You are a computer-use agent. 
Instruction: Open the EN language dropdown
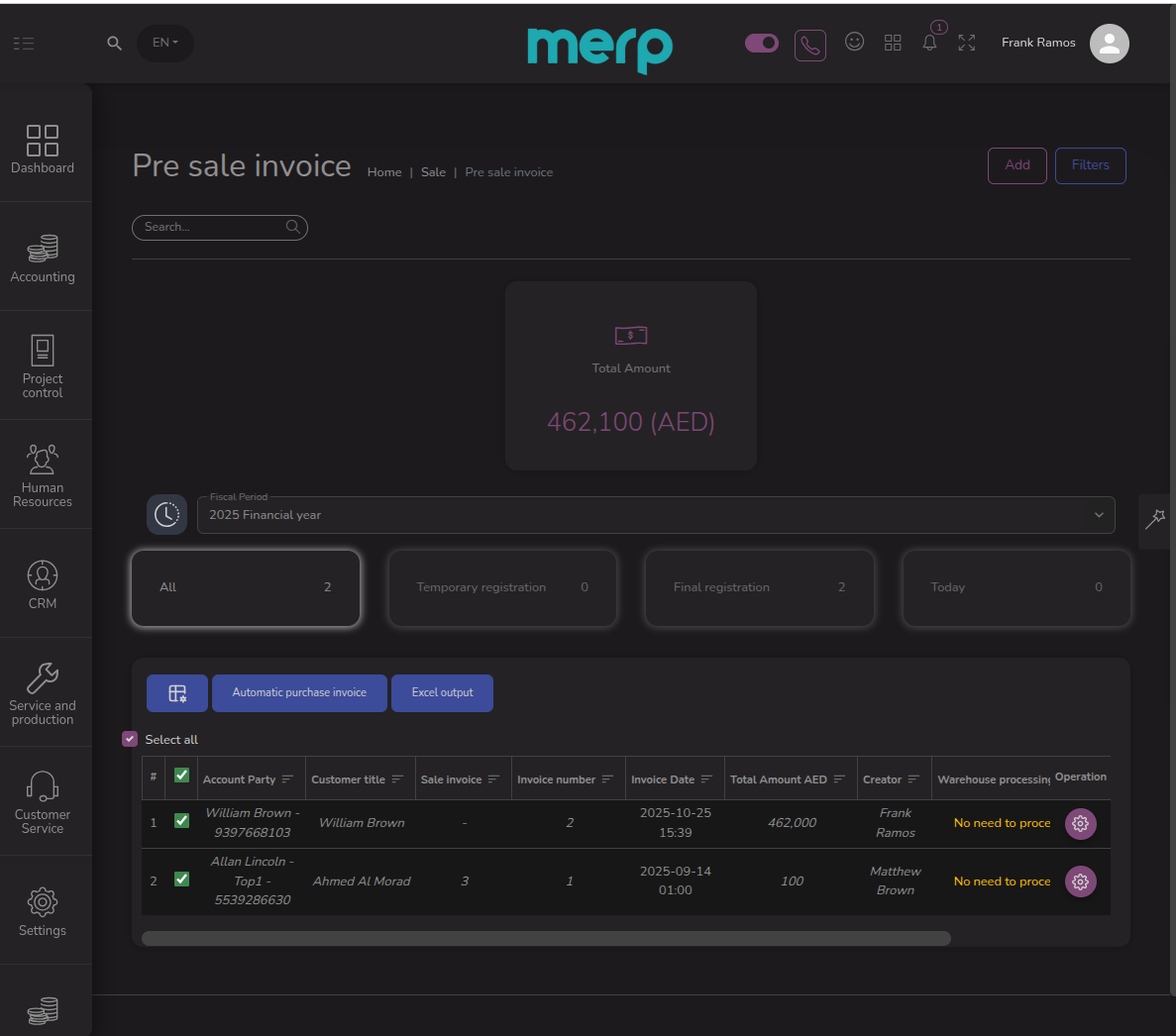click(164, 43)
